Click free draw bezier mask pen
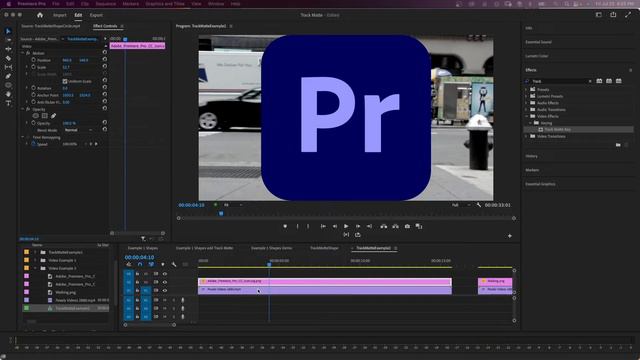This screenshot has height=360, width=640. pyautogui.click(x=53, y=116)
